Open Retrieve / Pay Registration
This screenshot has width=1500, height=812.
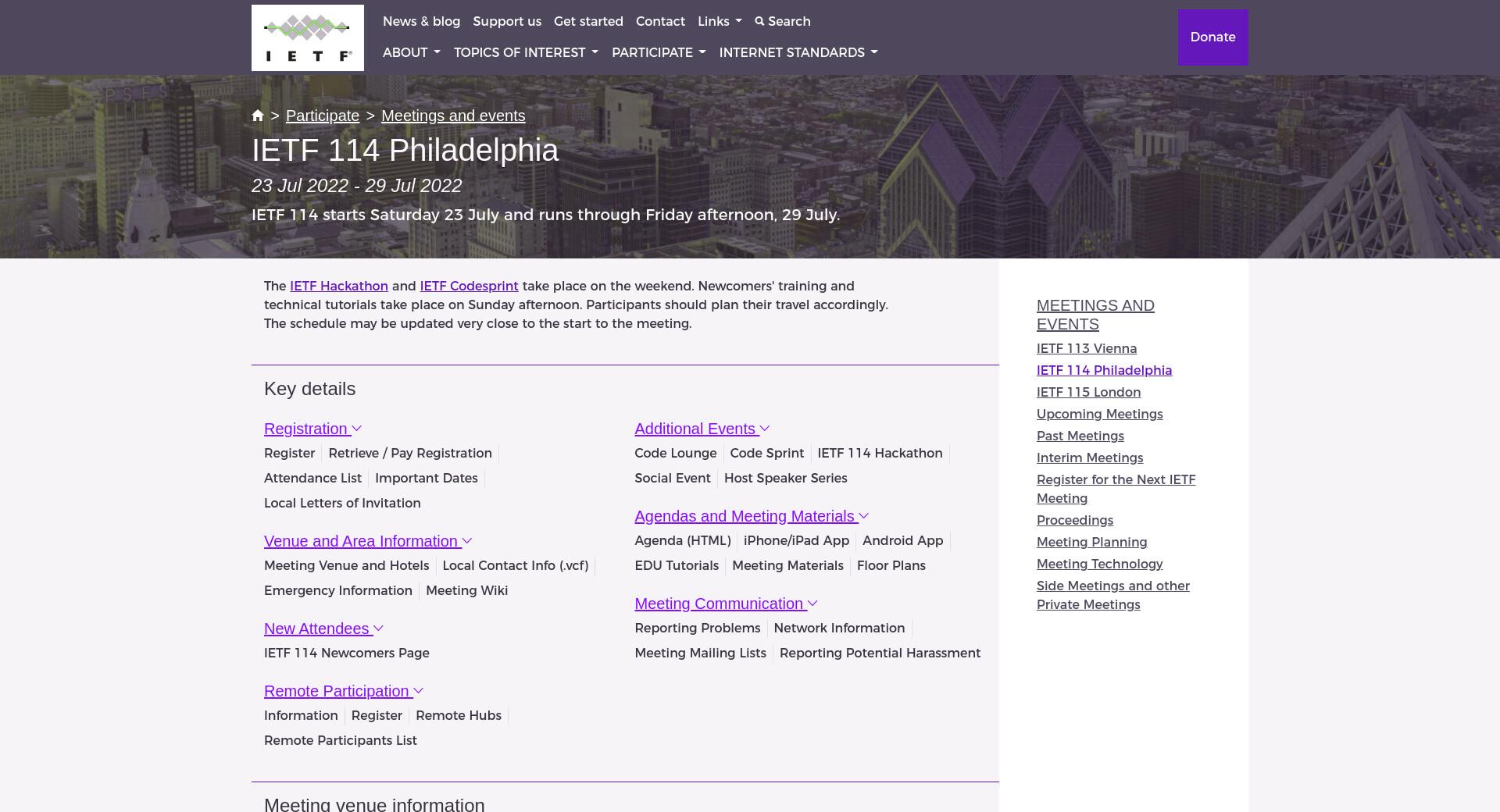[410, 453]
